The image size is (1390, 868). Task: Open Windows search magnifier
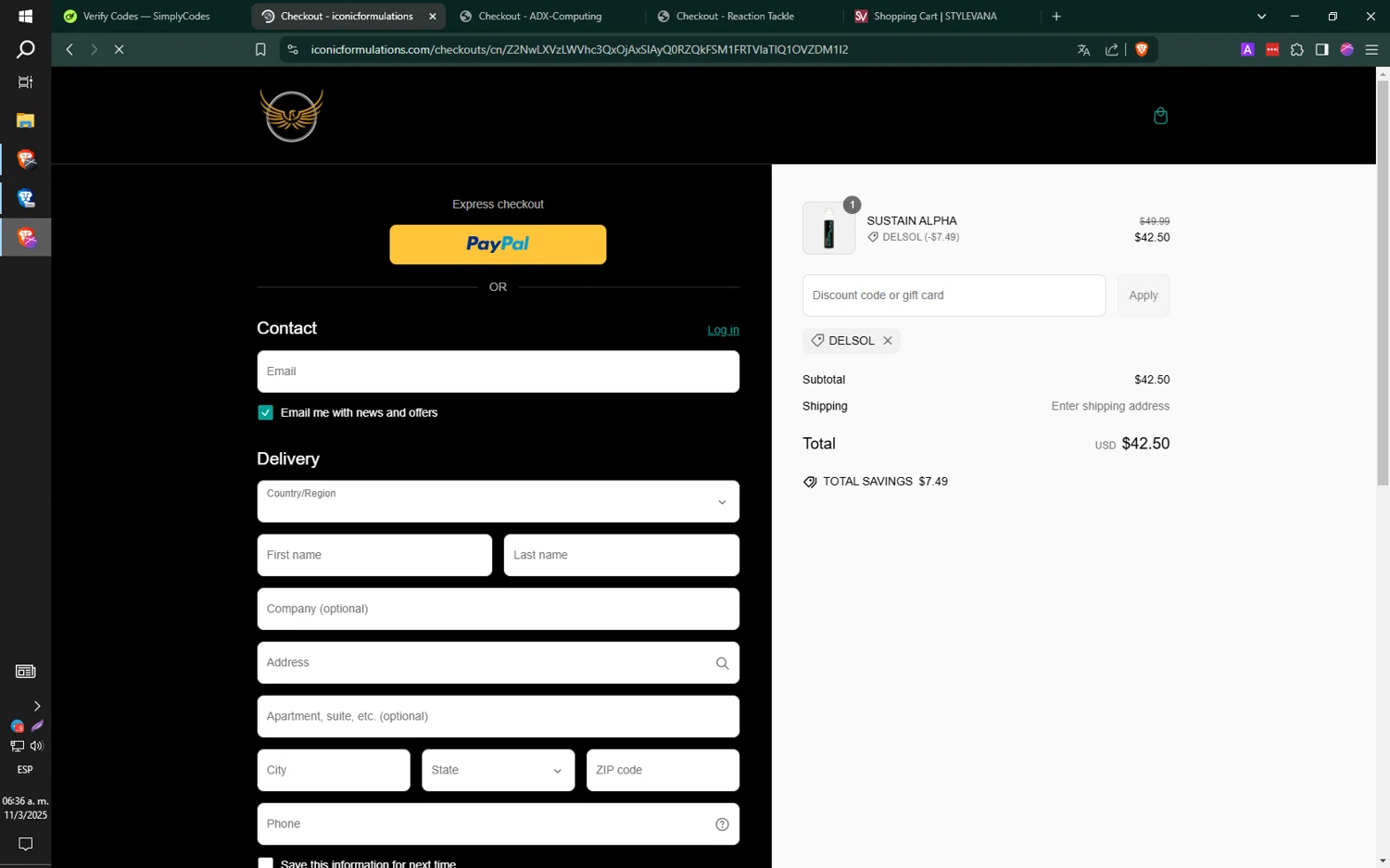25,50
